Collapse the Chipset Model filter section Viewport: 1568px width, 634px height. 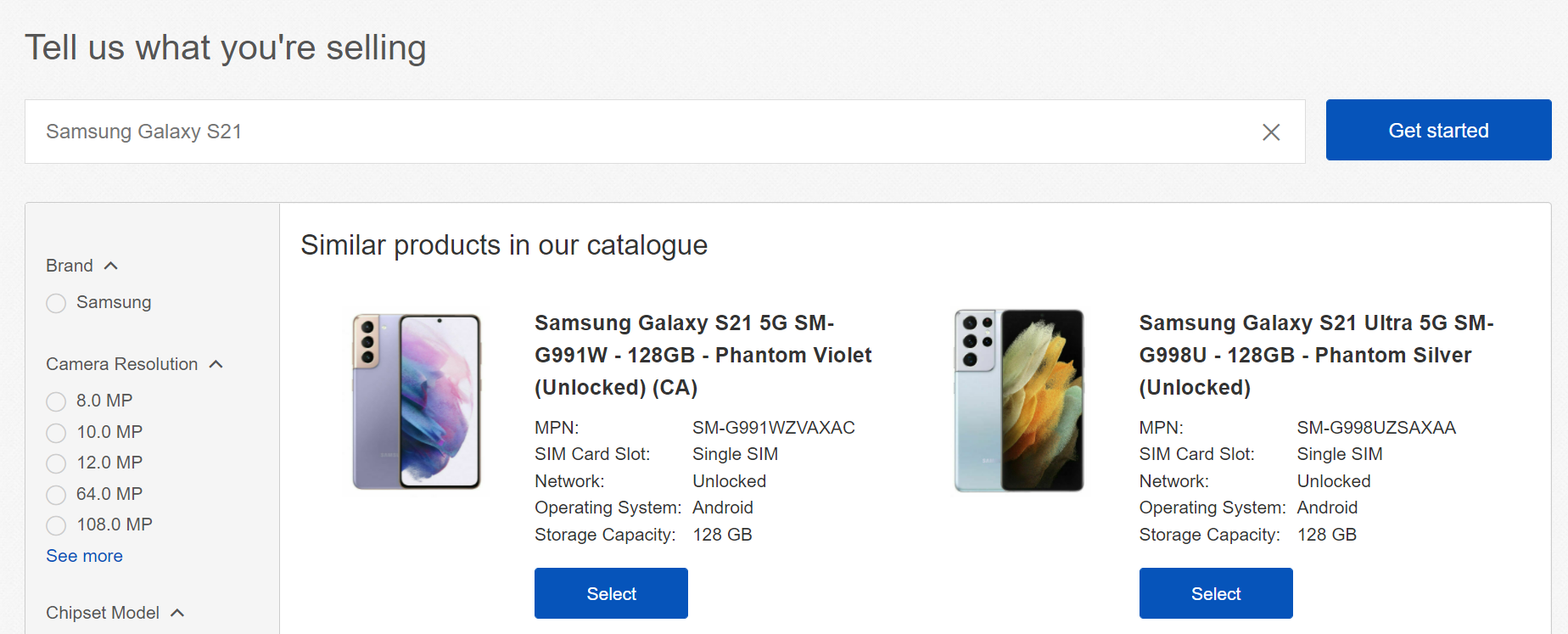click(x=177, y=613)
